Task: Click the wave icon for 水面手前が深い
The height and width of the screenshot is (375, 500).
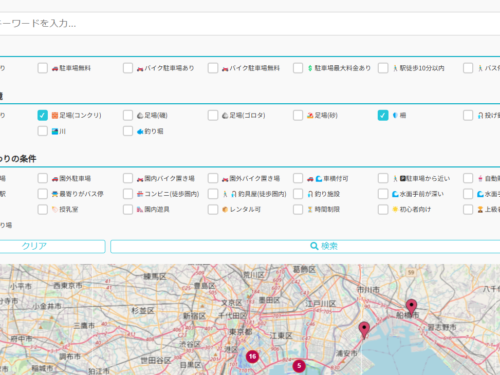Action: pos(395,194)
